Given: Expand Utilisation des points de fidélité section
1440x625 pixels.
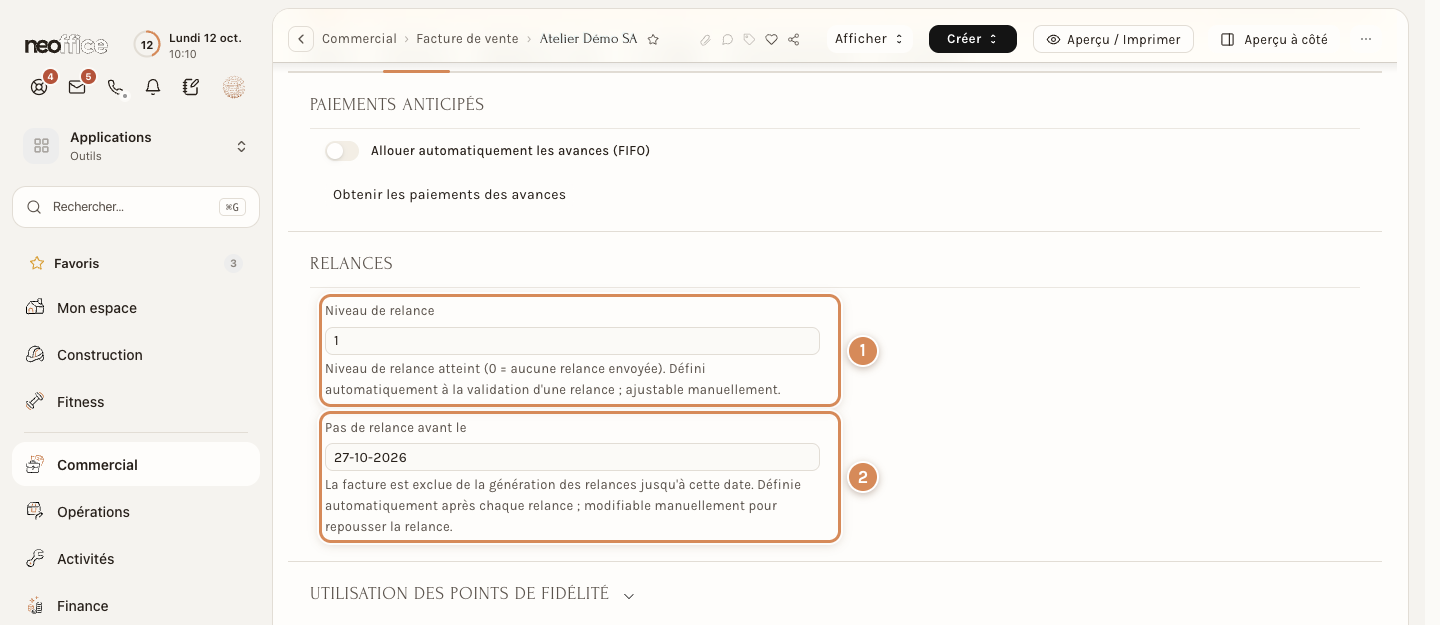Looking at the screenshot, I should [x=629, y=595].
